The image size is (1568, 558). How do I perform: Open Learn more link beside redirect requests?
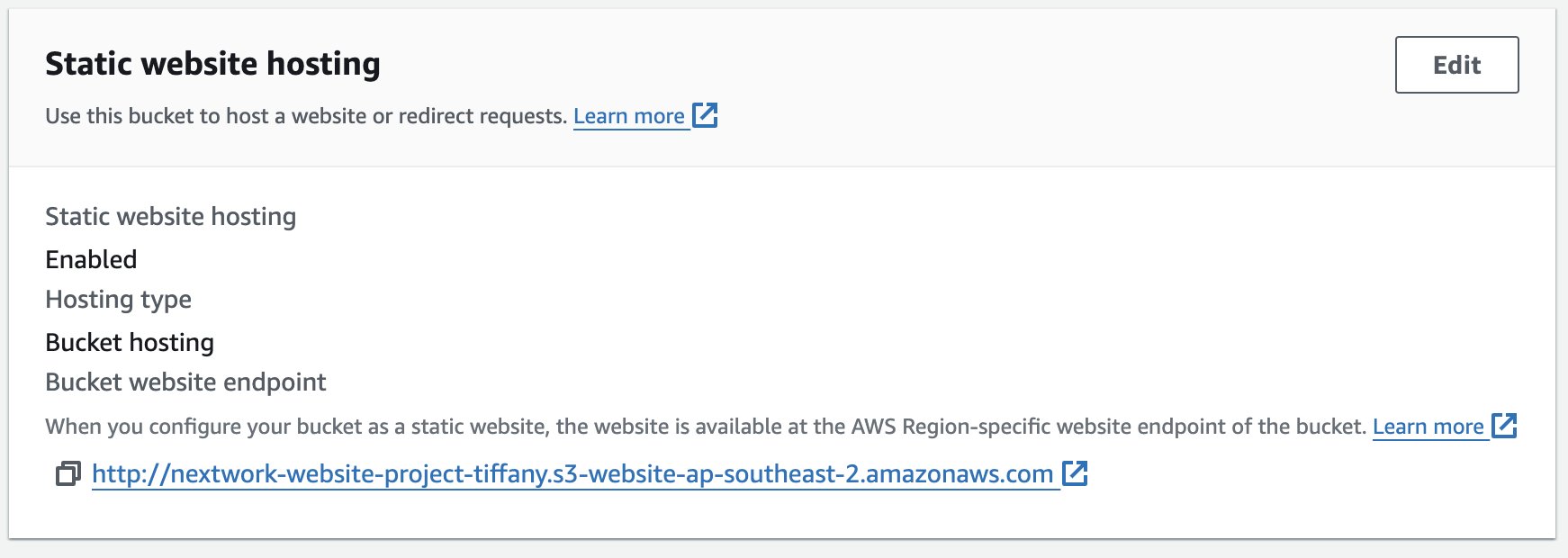pyautogui.click(x=628, y=116)
